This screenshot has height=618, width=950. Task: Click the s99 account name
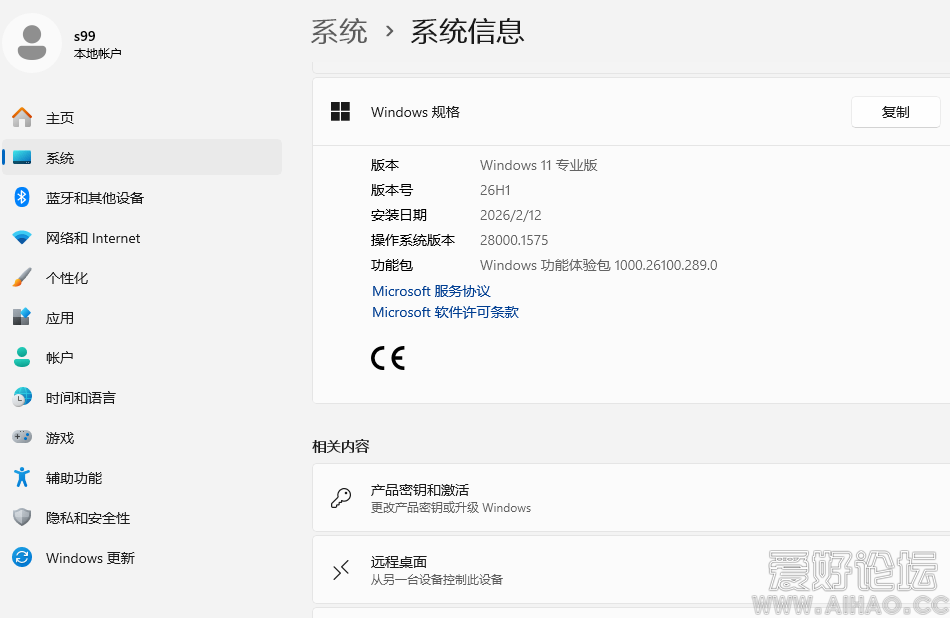pyautogui.click(x=85, y=36)
